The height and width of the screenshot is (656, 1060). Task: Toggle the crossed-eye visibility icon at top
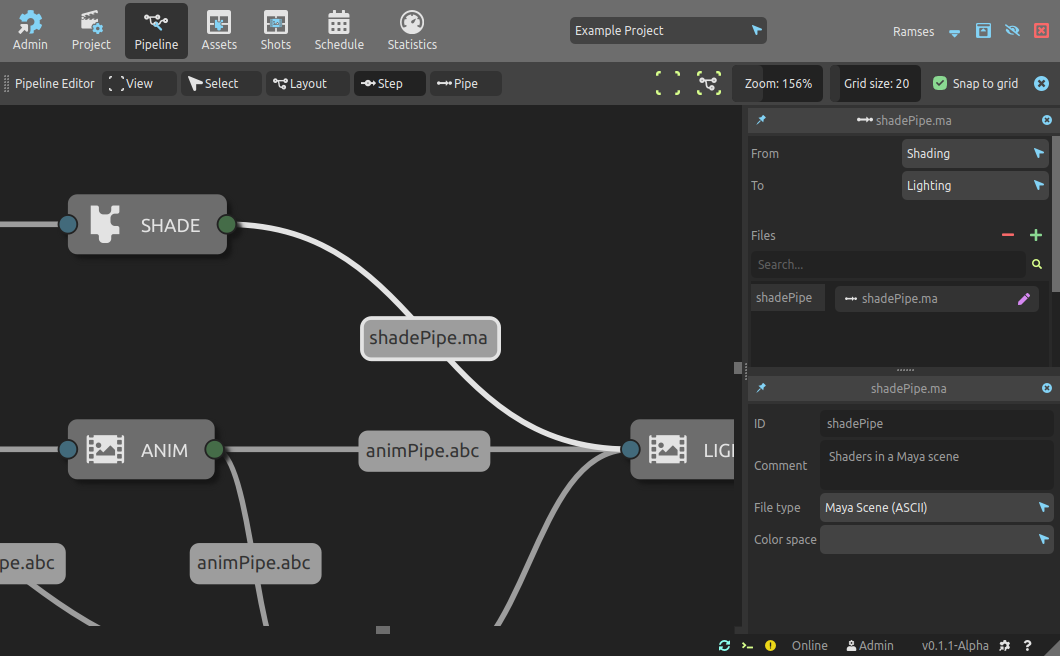pyautogui.click(x=1012, y=31)
